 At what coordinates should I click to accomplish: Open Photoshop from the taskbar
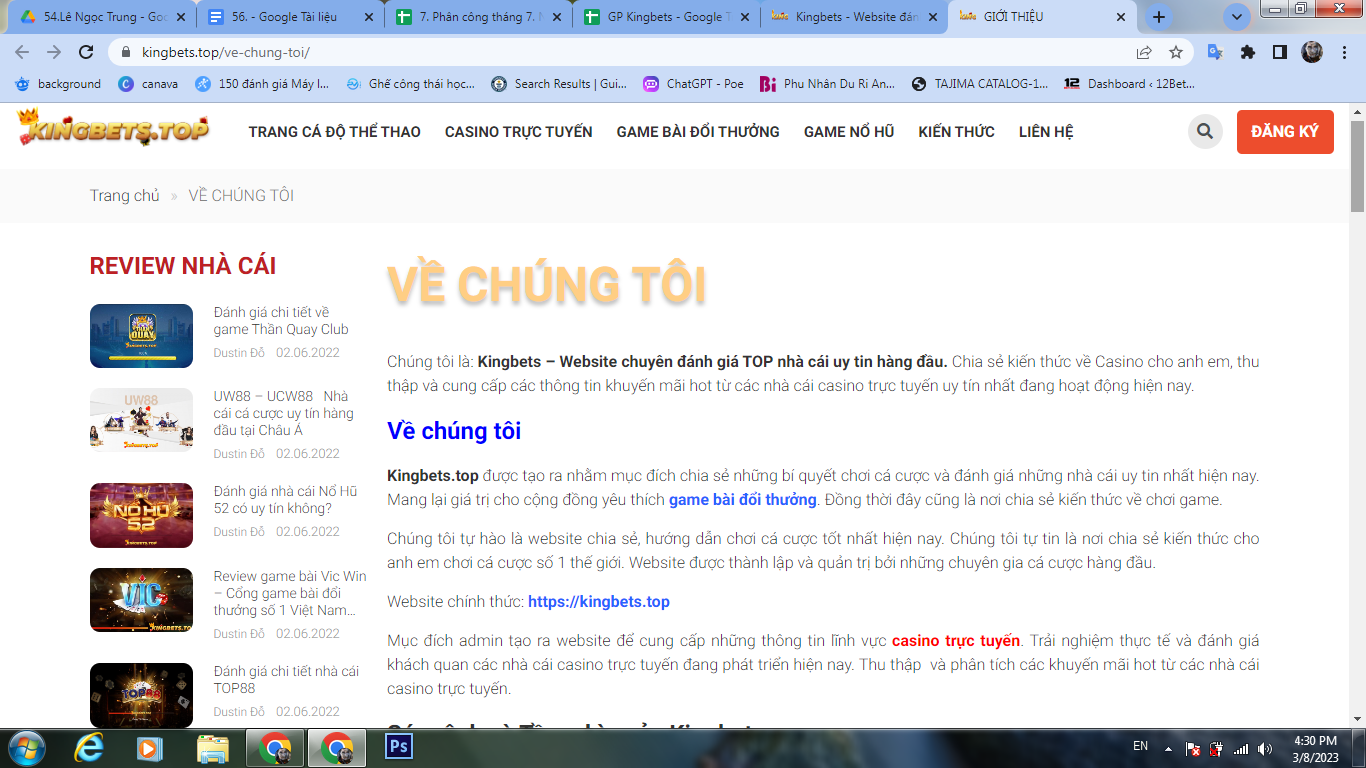click(x=399, y=747)
